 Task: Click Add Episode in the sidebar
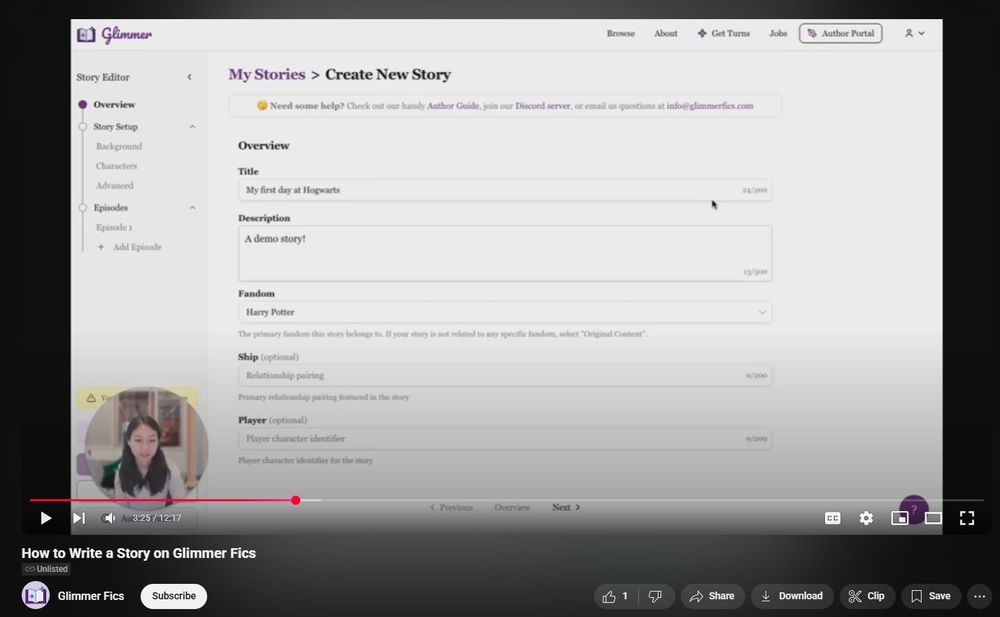pos(129,247)
